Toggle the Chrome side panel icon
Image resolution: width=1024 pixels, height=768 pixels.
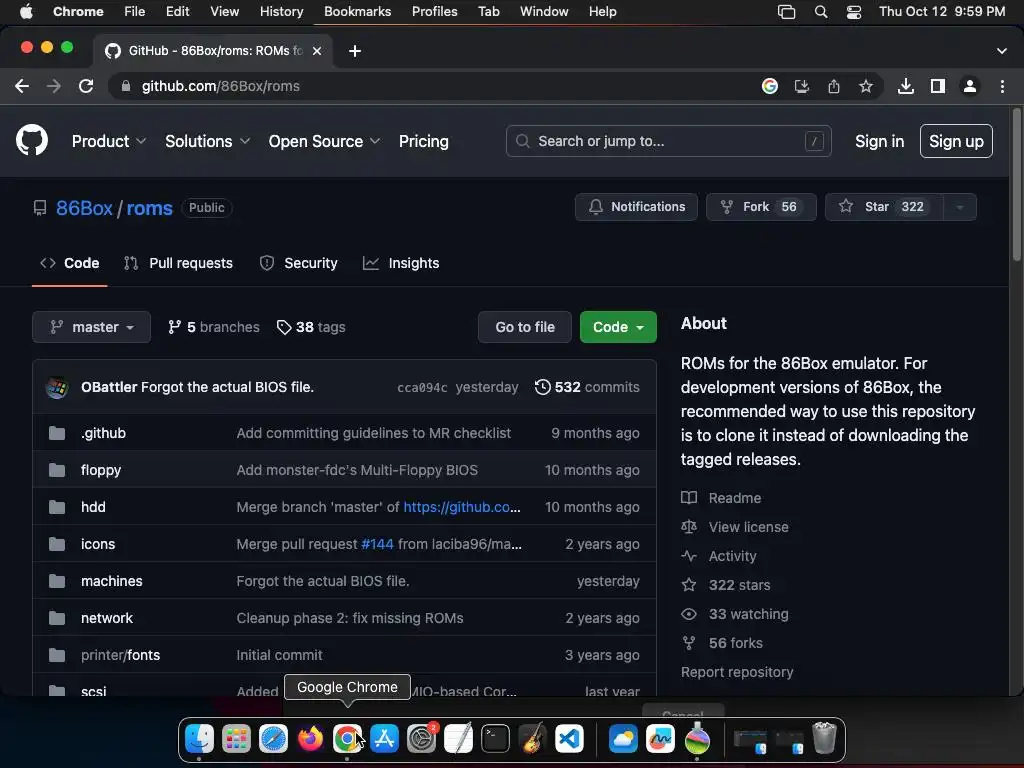point(938,86)
